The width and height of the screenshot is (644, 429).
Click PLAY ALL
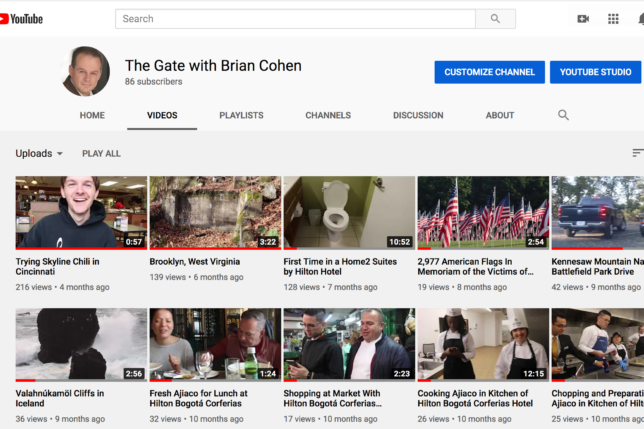101,154
